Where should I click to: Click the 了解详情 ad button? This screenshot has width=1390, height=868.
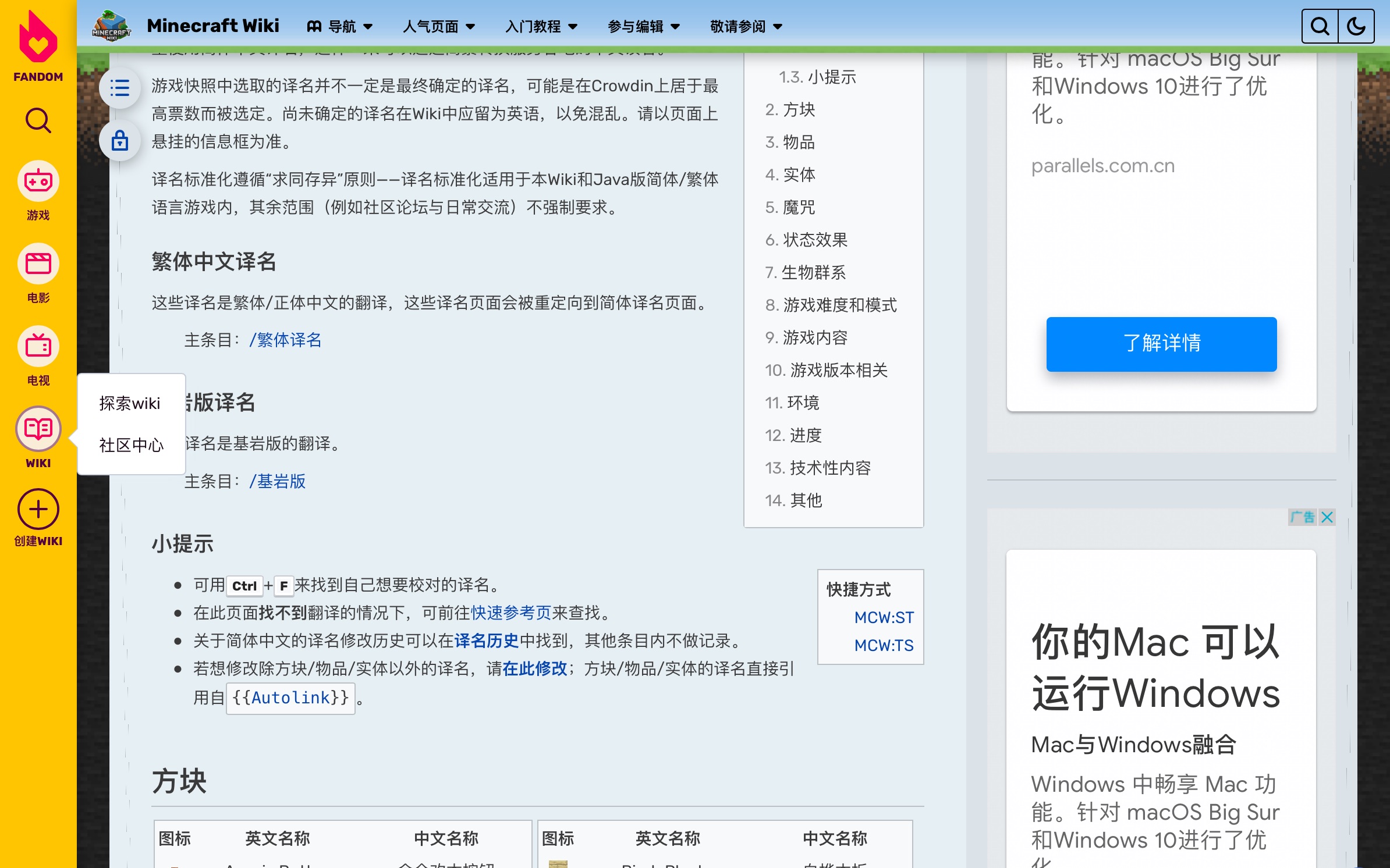tap(1161, 344)
